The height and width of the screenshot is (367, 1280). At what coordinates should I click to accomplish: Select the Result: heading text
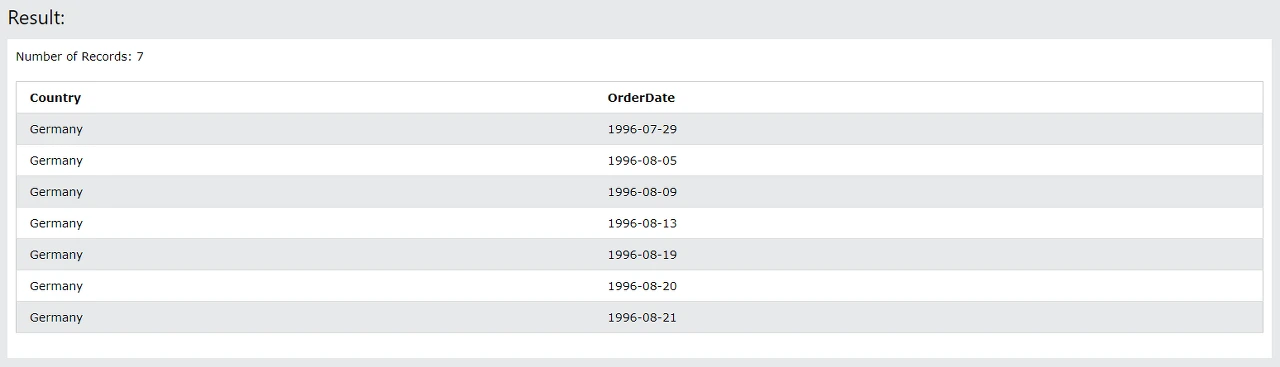click(x=36, y=17)
